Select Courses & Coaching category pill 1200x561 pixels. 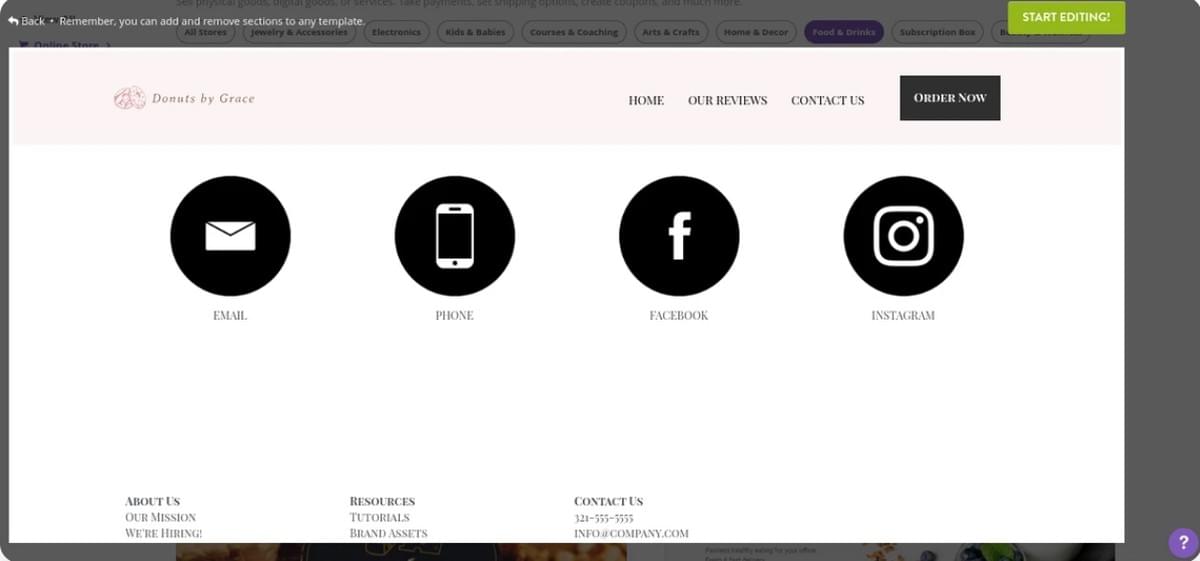(x=574, y=32)
